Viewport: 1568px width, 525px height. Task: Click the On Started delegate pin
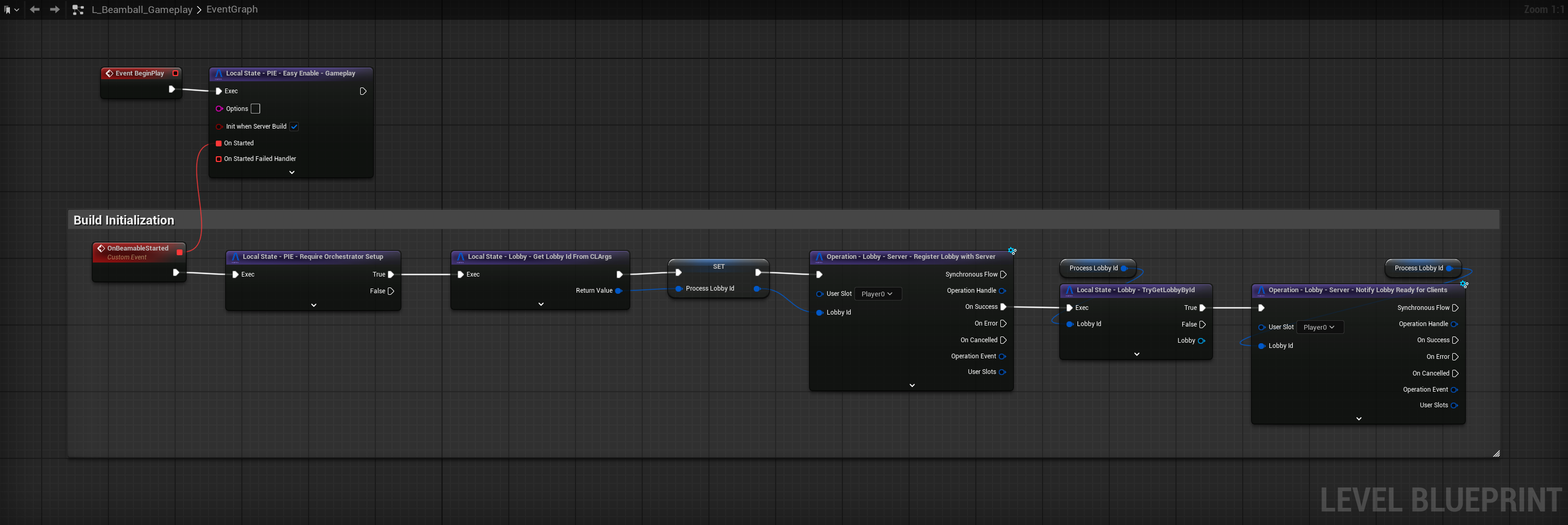point(218,144)
